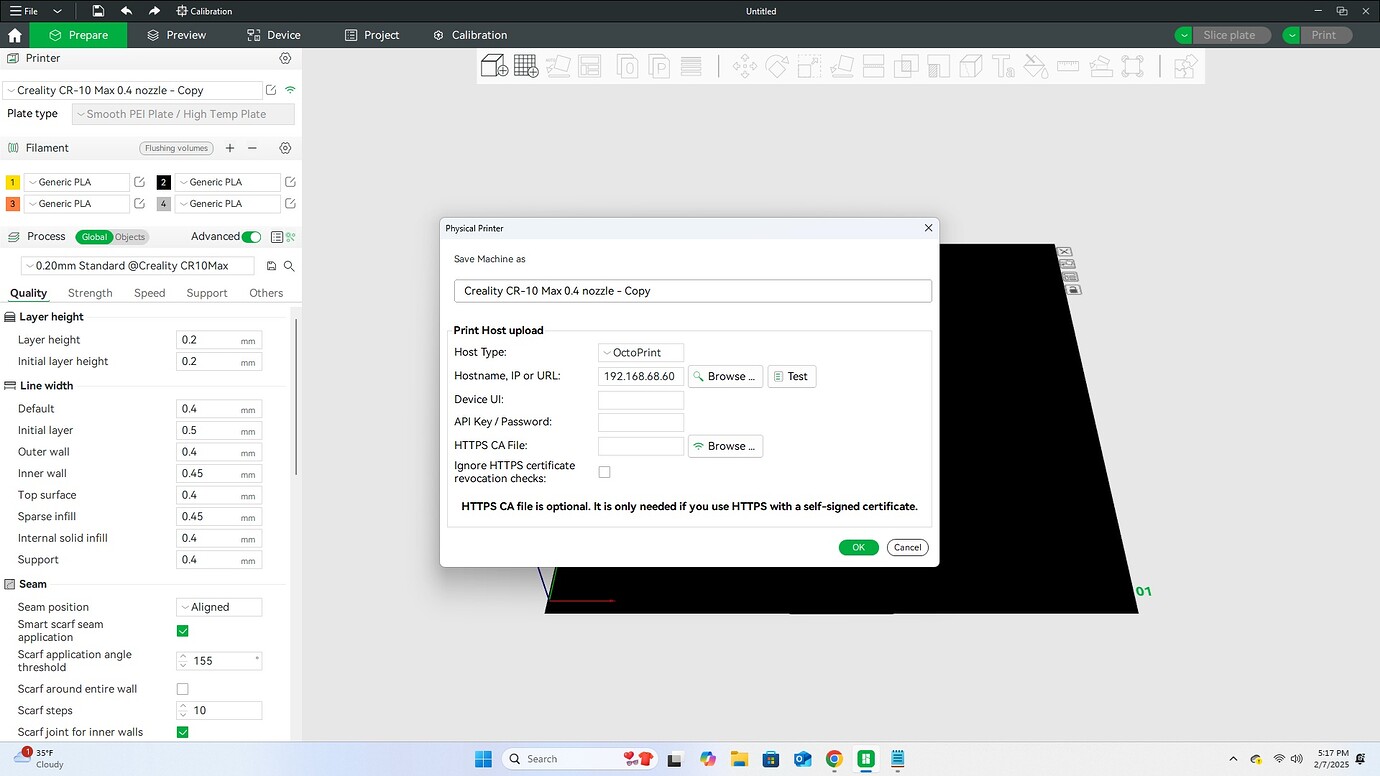Screen dimensions: 1380x776
Task: Open the Text tool
Action: pyautogui.click(x=1005, y=65)
